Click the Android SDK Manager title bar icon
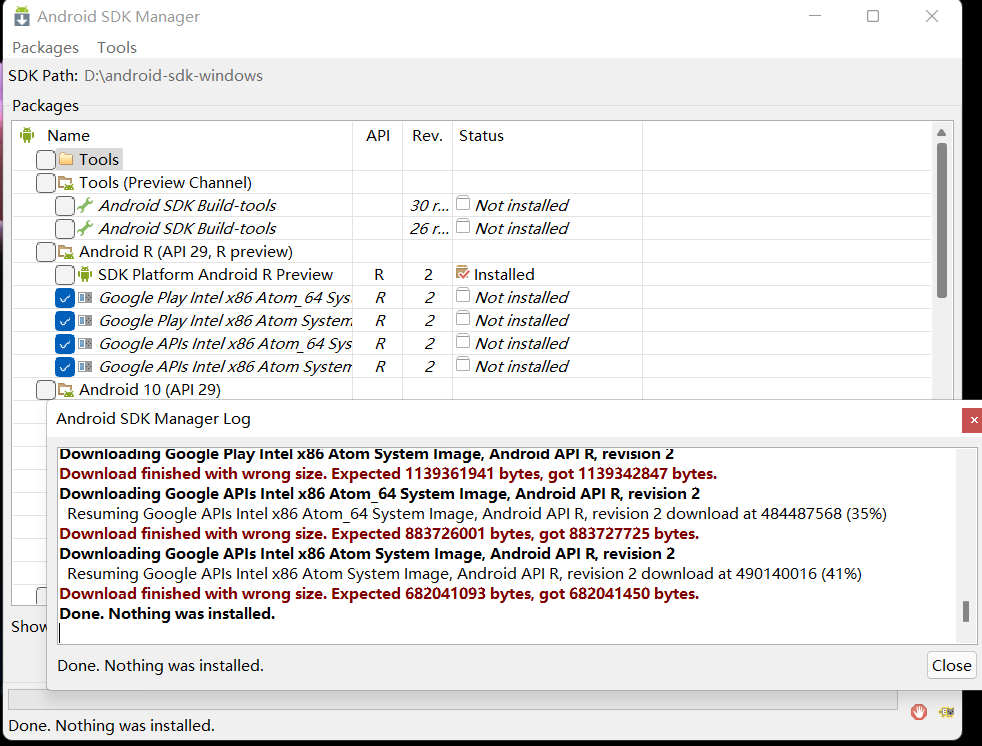 point(22,16)
